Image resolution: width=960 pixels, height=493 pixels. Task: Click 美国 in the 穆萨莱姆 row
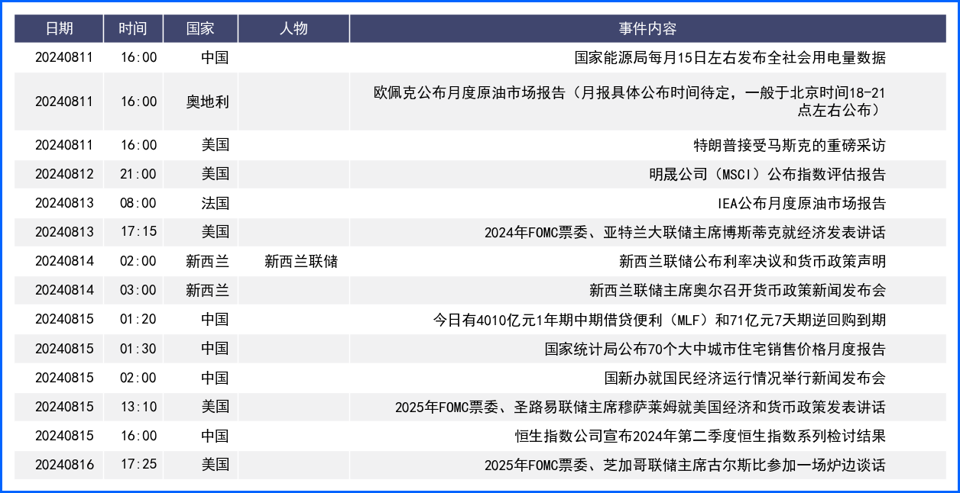(215, 407)
